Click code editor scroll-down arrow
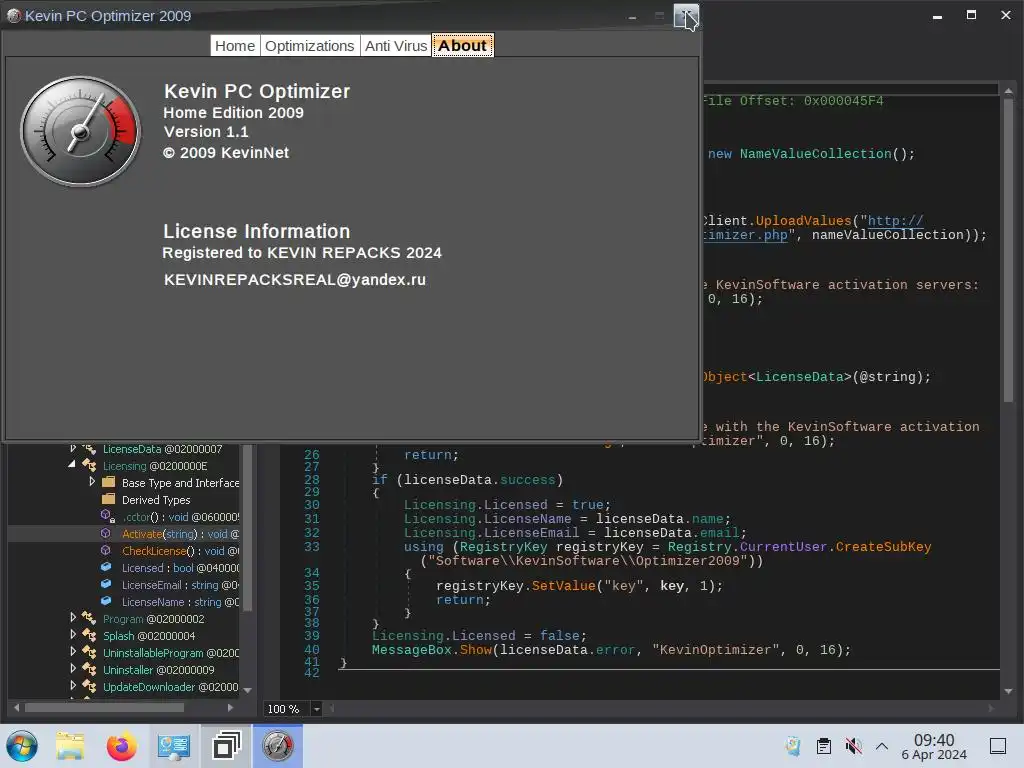The width and height of the screenshot is (1024, 768). click(1008, 691)
